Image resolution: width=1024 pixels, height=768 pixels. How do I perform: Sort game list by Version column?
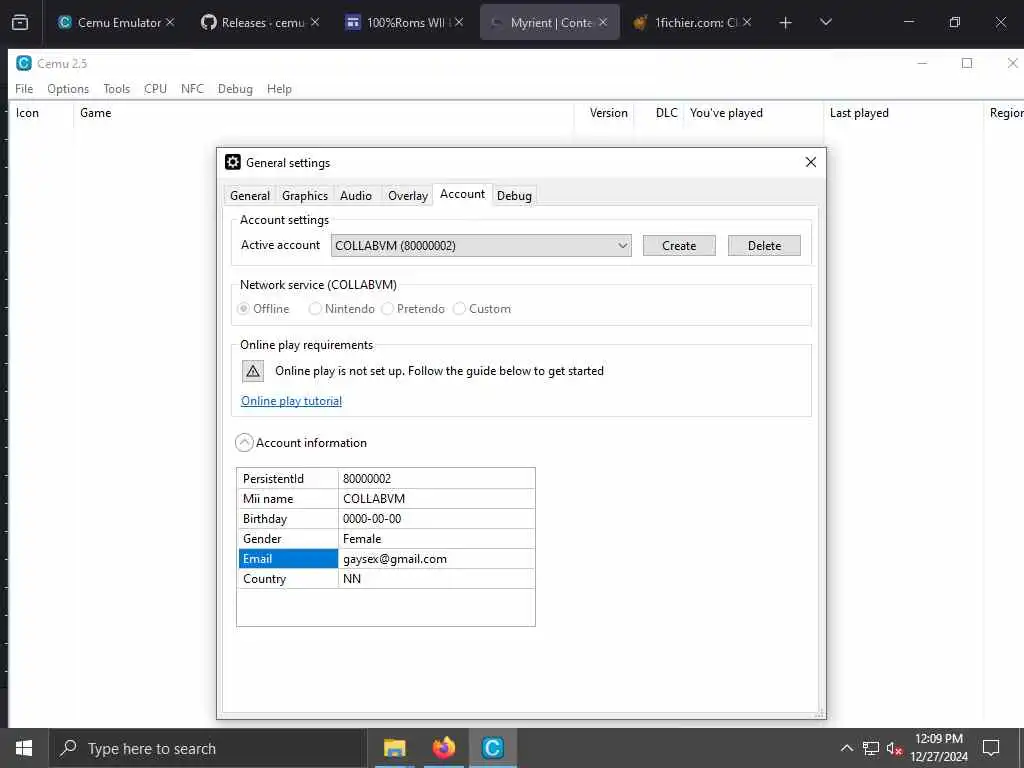pyautogui.click(x=604, y=113)
